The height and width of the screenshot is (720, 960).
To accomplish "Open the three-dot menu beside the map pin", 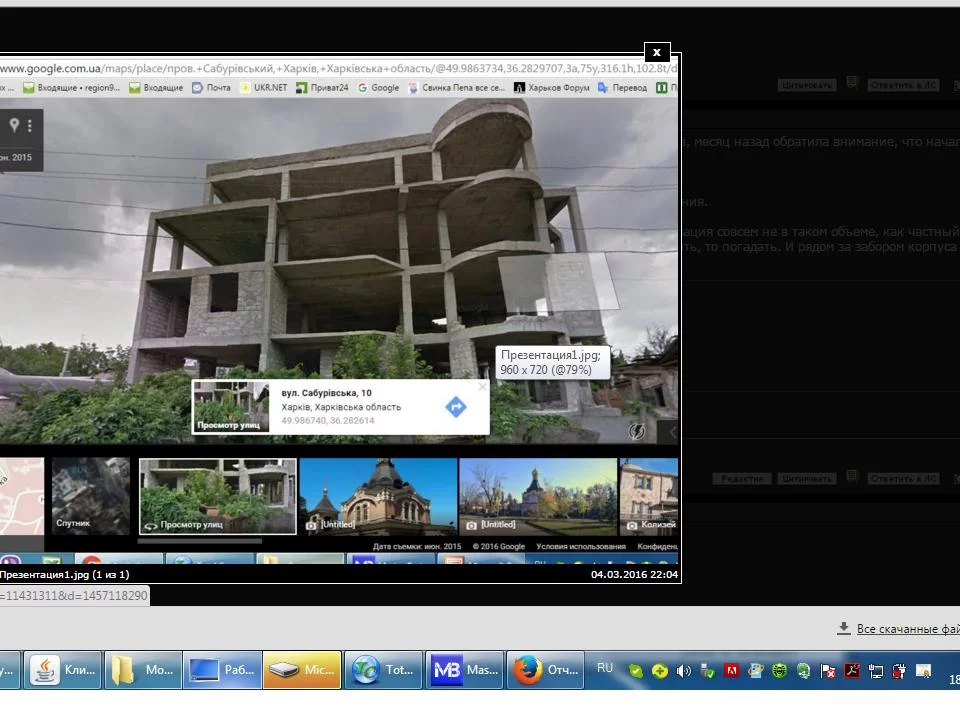I will 30,125.
